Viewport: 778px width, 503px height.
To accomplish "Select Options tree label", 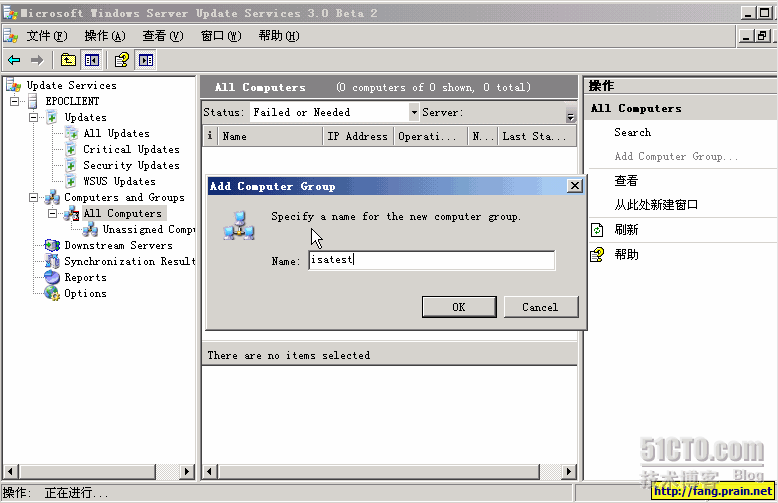I will point(85,294).
